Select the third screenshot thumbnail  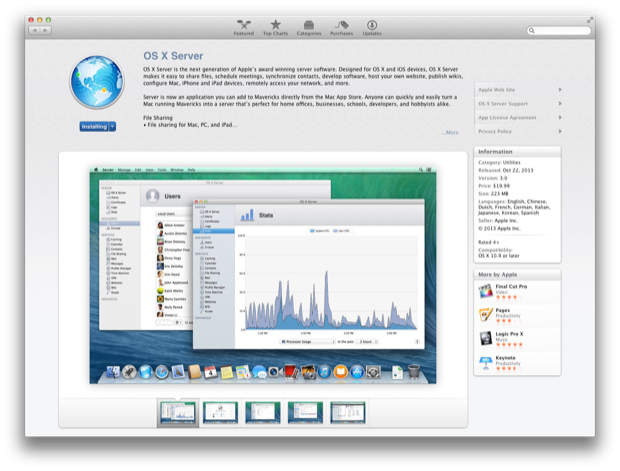point(263,413)
